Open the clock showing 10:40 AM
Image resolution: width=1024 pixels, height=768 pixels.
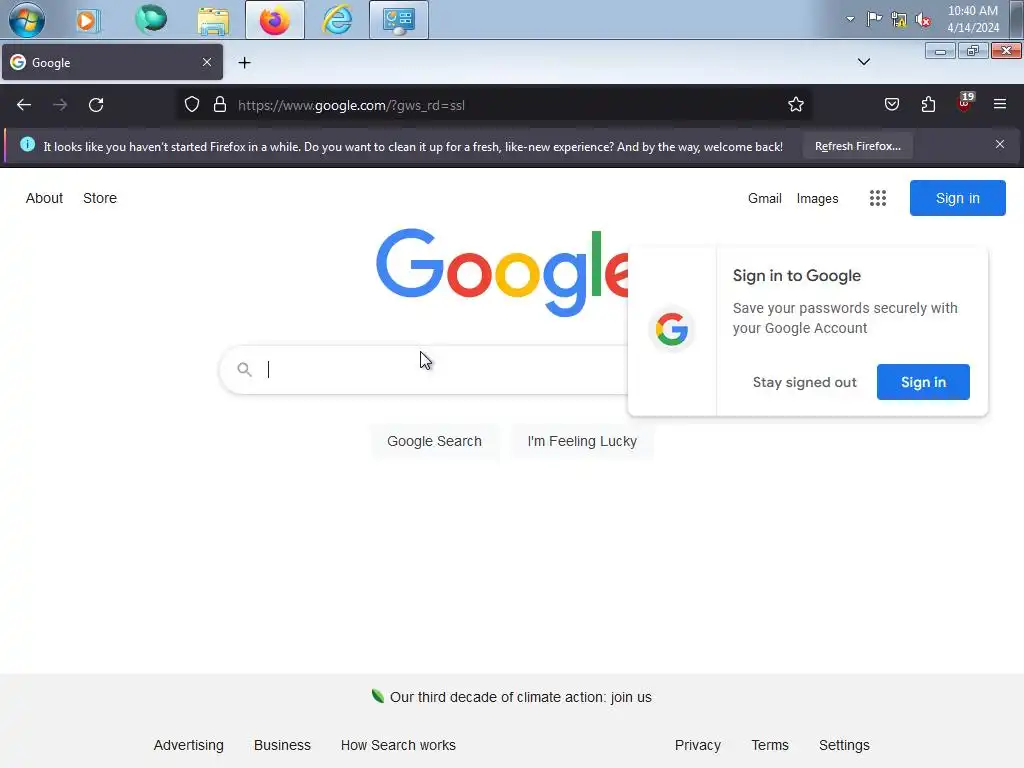point(972,19)
